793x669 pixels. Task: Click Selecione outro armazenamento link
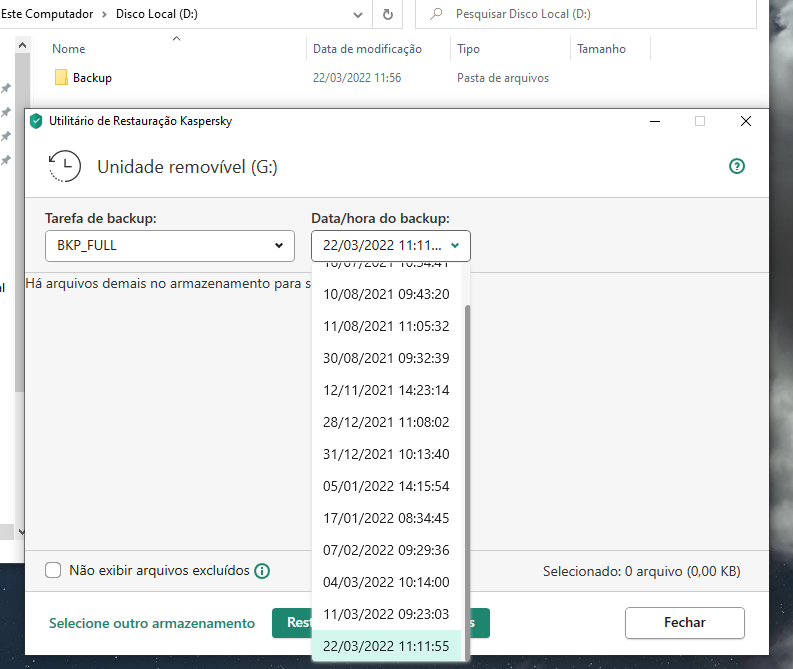click(x=152, y=623)
